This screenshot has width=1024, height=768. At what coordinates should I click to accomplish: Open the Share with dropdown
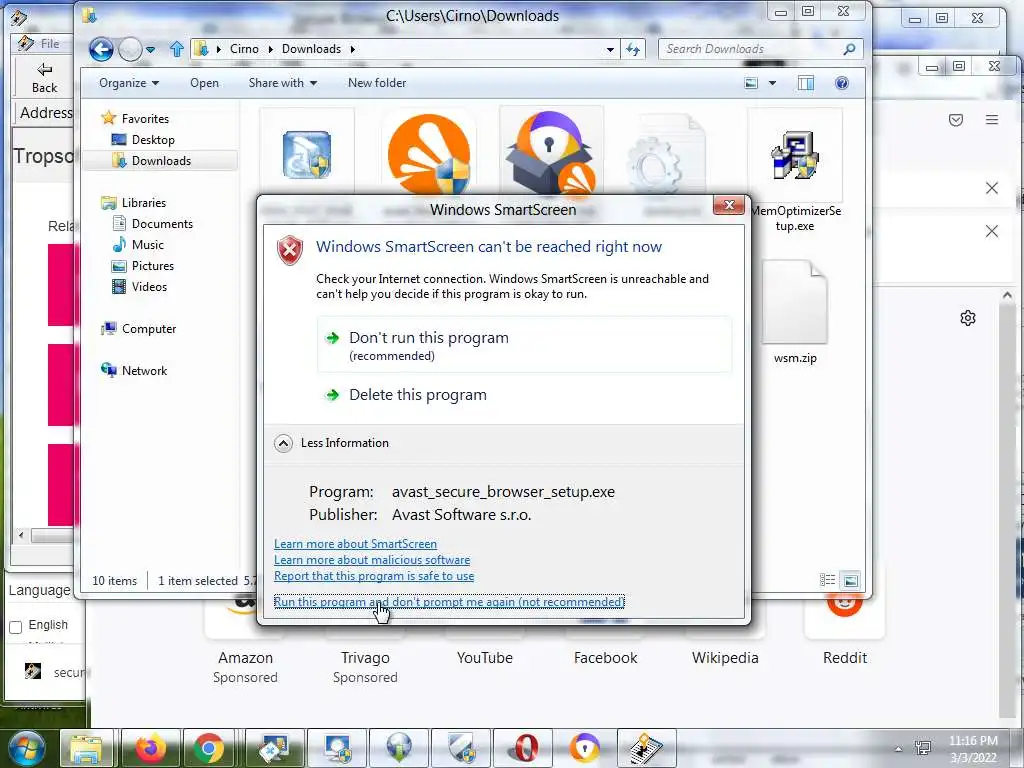(282, 83)
